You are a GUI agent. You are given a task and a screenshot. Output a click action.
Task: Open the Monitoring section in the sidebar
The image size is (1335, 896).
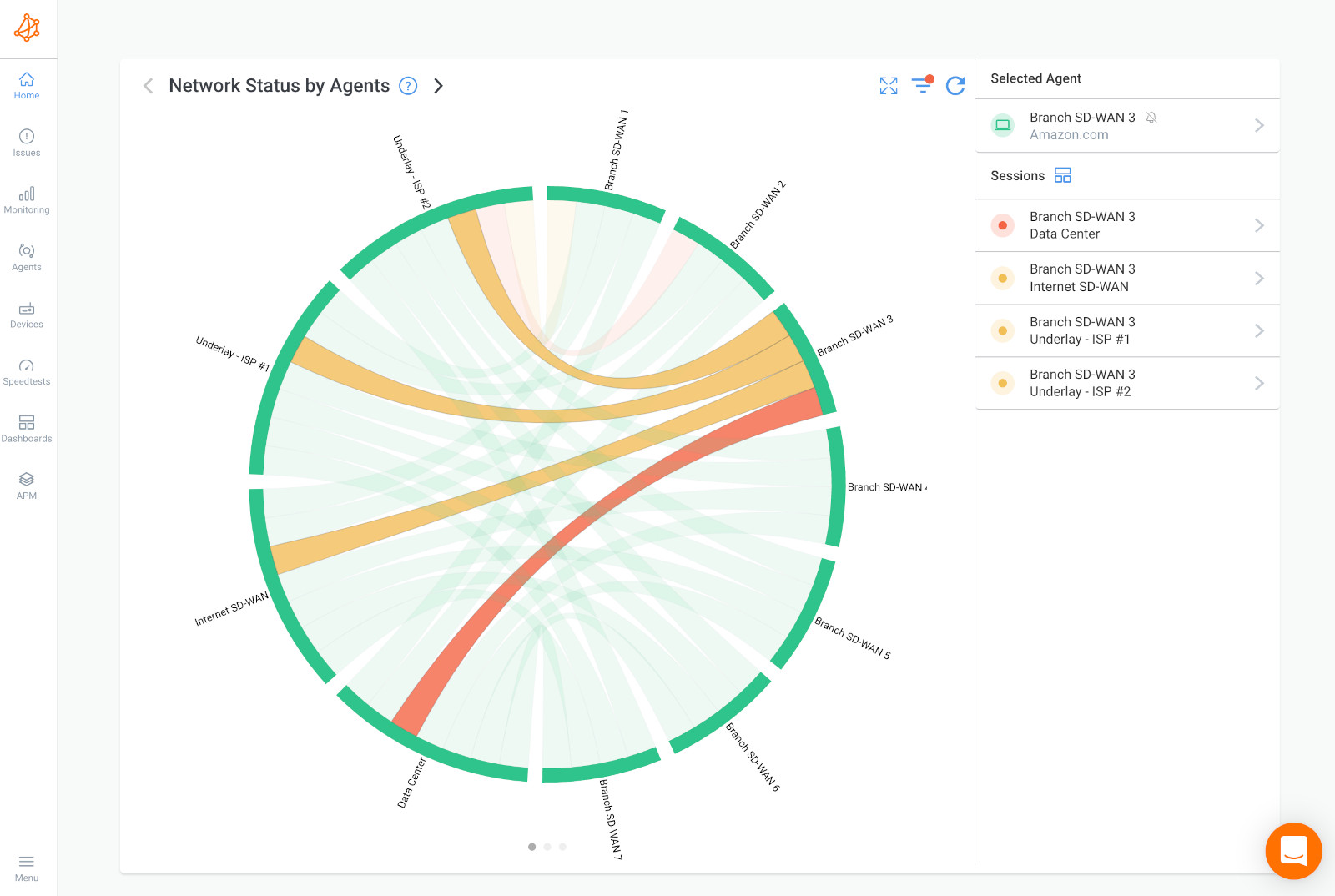[27, 200]
